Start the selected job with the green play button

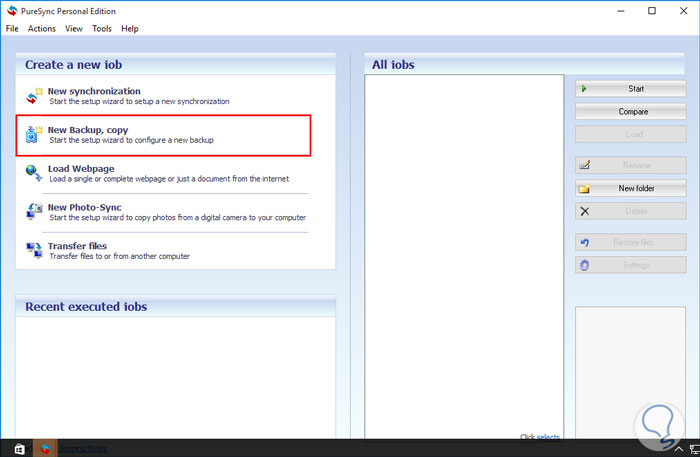(630, 89)
